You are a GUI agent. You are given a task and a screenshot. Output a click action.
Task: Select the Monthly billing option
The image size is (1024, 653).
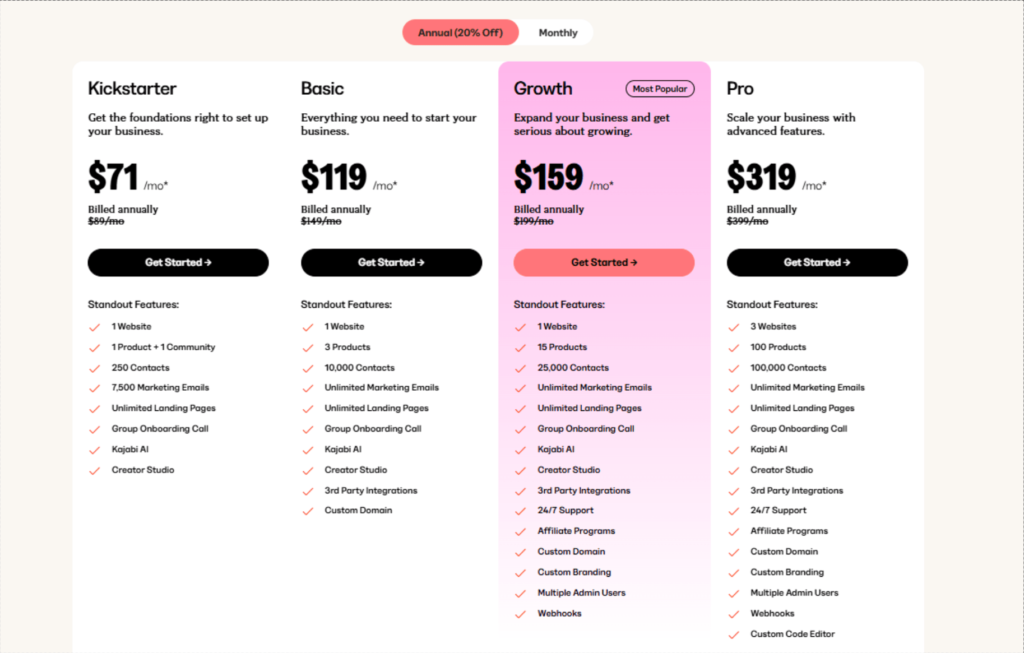point(558,33)
